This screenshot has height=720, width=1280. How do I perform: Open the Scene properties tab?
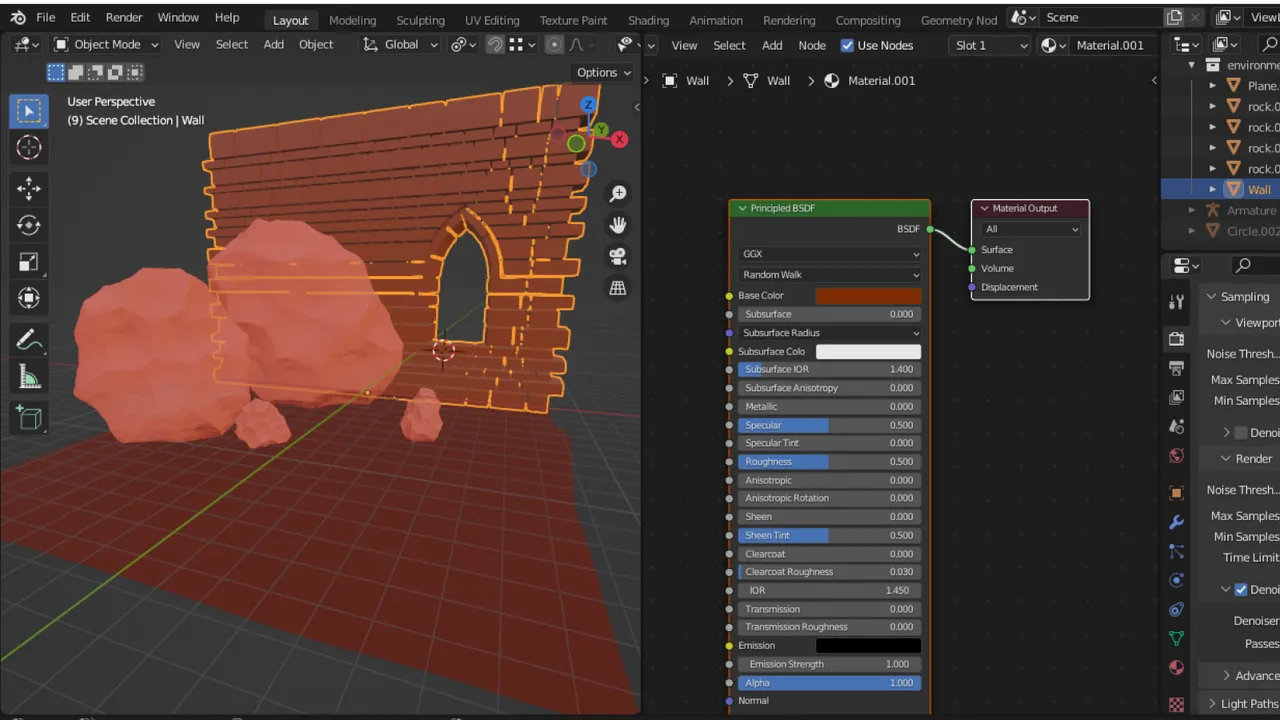click(1176, 427)
